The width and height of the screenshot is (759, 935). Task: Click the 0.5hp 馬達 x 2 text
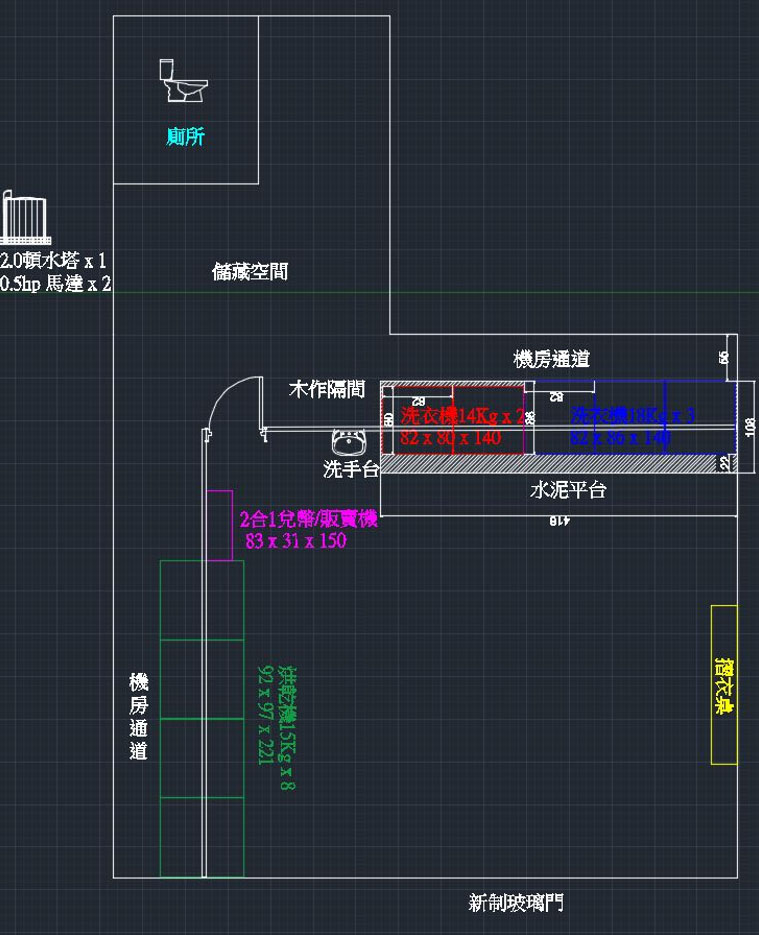(56, 285)
